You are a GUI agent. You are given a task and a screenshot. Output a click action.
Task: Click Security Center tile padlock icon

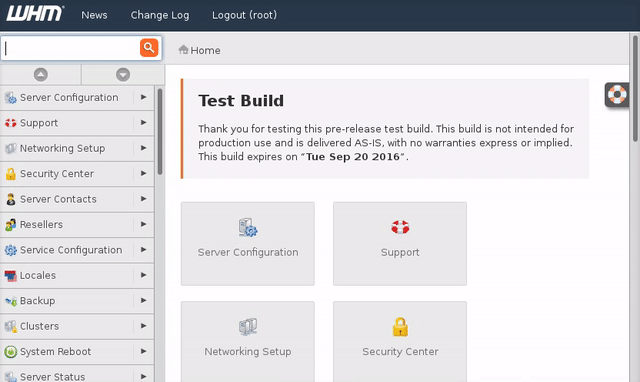point(400,327)
